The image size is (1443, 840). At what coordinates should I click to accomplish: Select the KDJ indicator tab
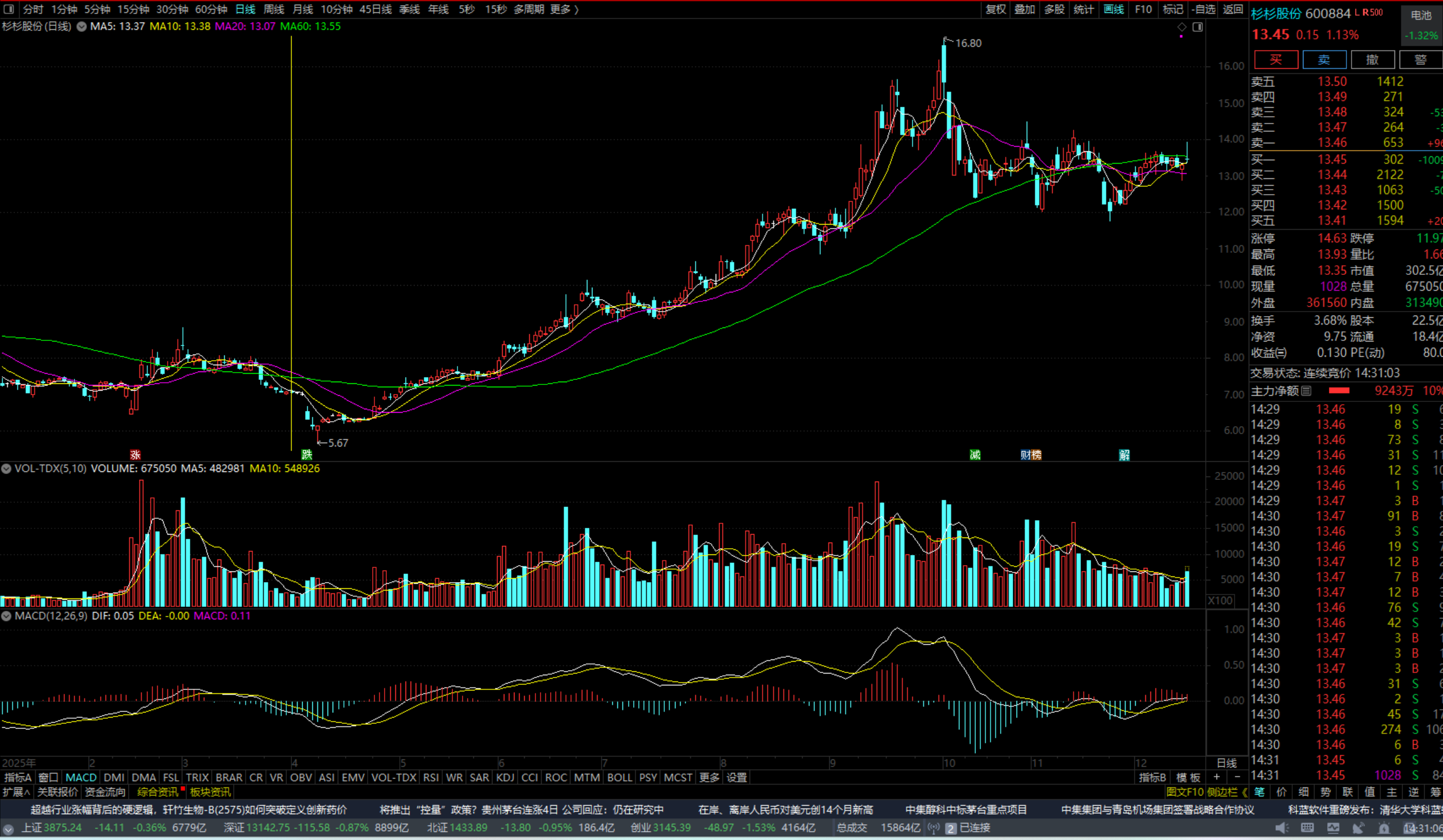[505, 777]
